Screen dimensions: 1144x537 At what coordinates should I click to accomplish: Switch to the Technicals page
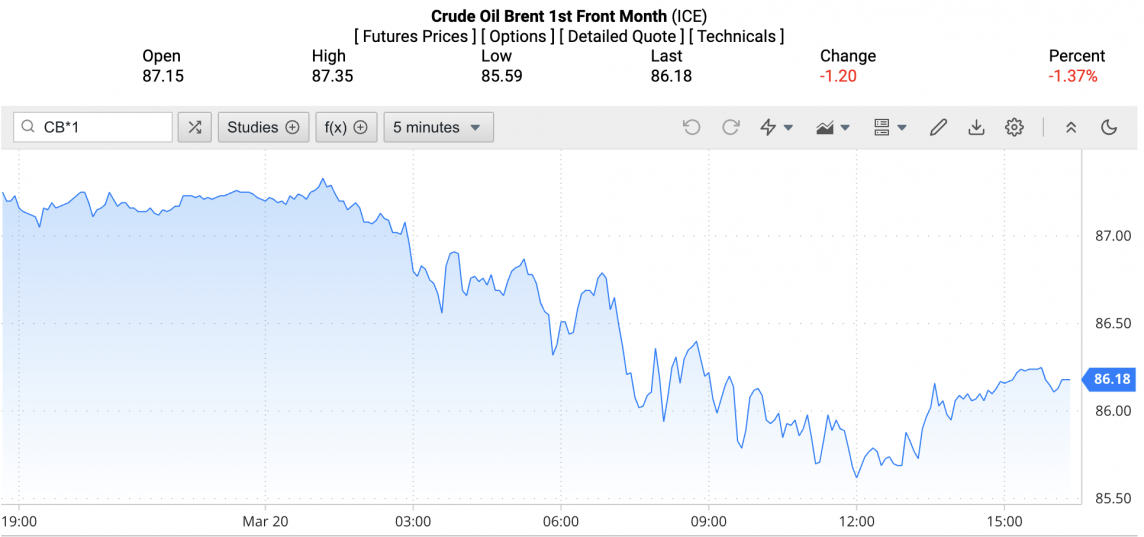(736, 36)
